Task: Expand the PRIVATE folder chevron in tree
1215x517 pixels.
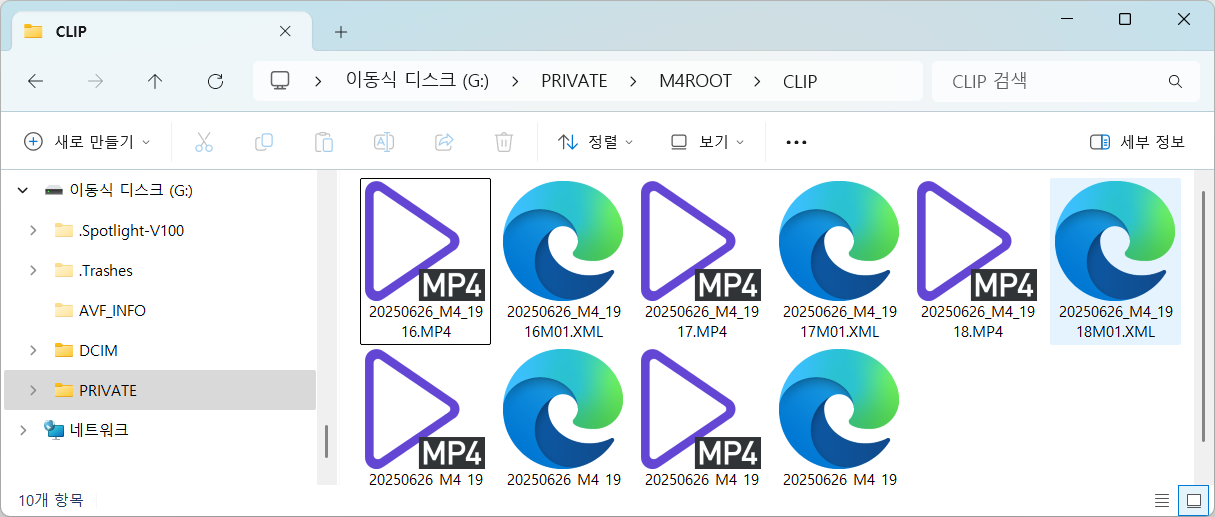Action: click(x=33, y=390)
